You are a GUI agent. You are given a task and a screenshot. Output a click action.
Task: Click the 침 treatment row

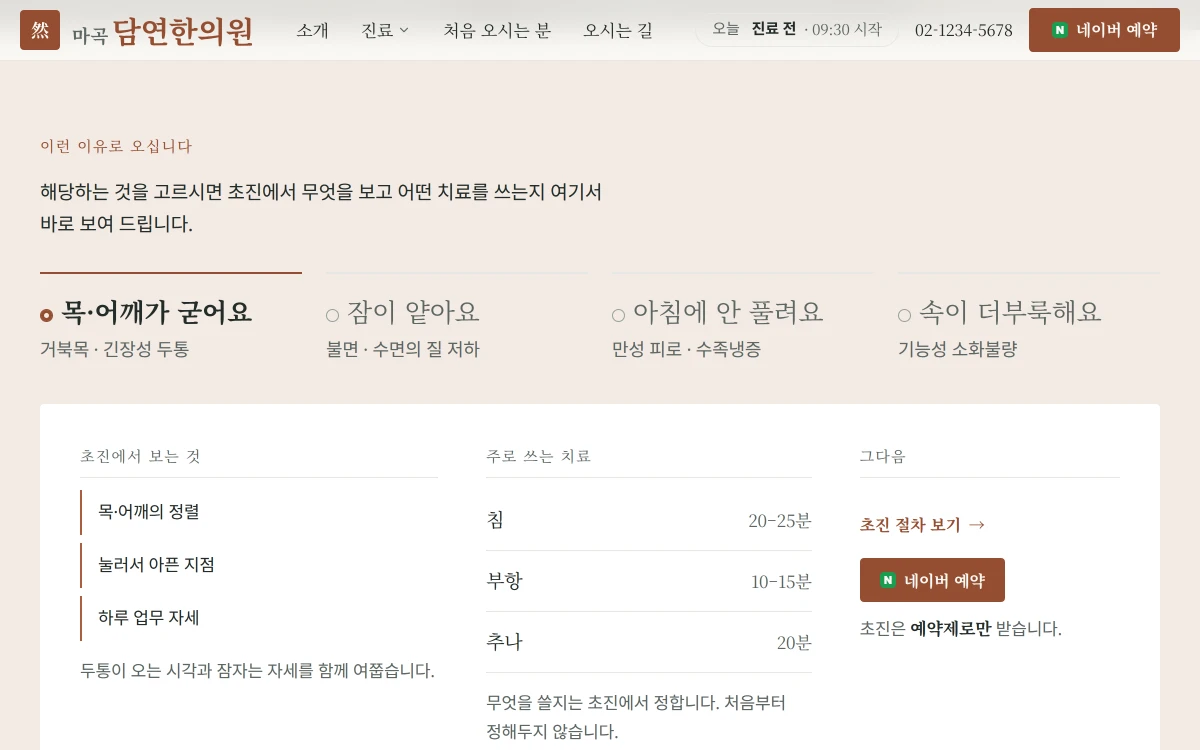pyautogui.click(x=649, y=520)
